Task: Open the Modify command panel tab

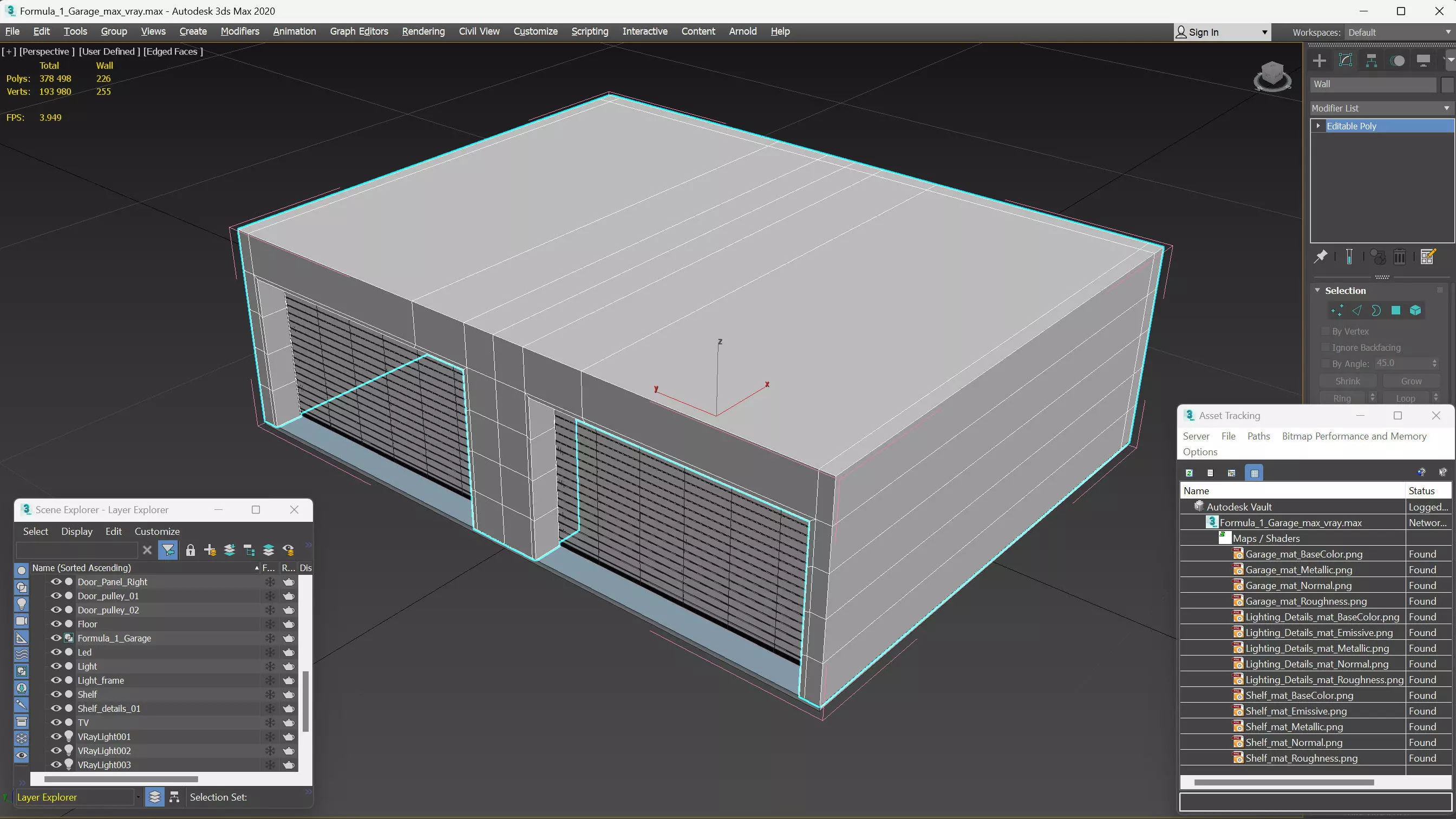Action: [x=1345, y=61]
